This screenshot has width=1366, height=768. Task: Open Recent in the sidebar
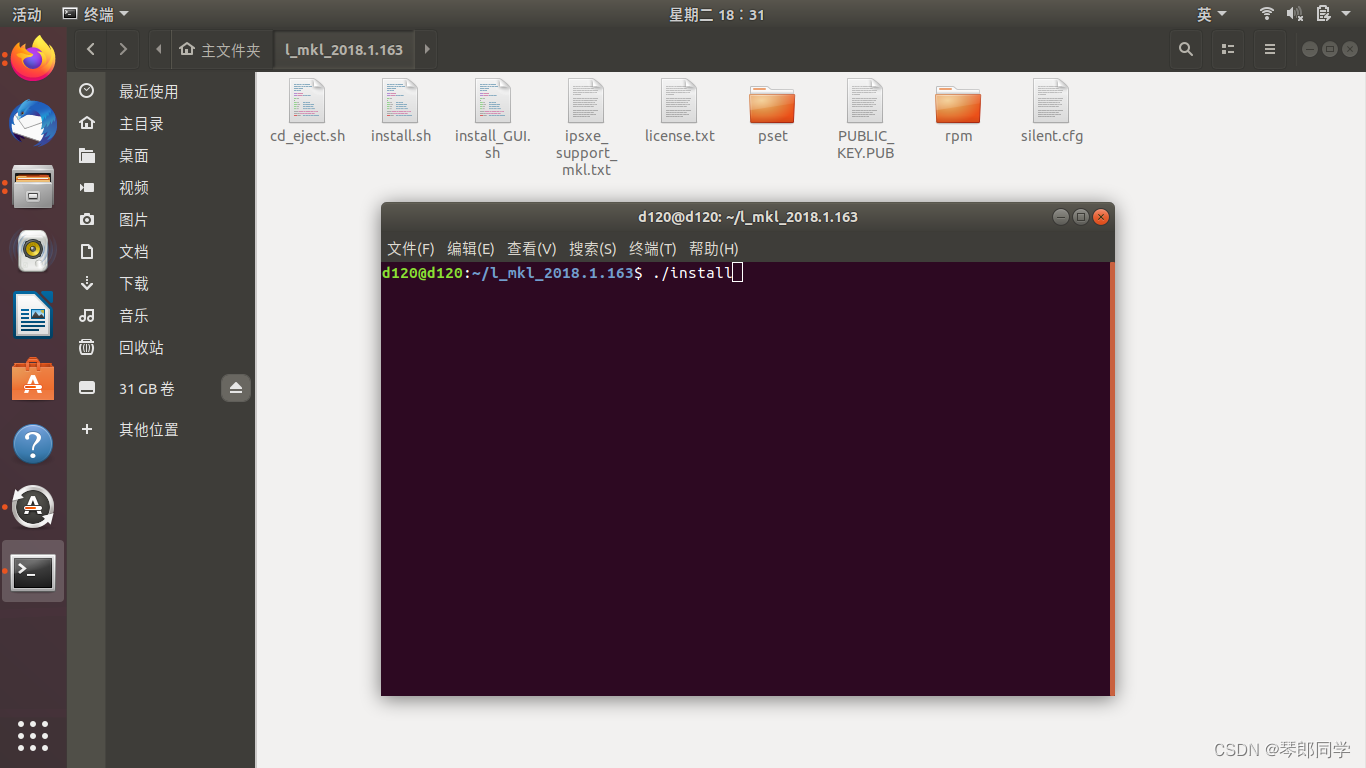[160, 91]
